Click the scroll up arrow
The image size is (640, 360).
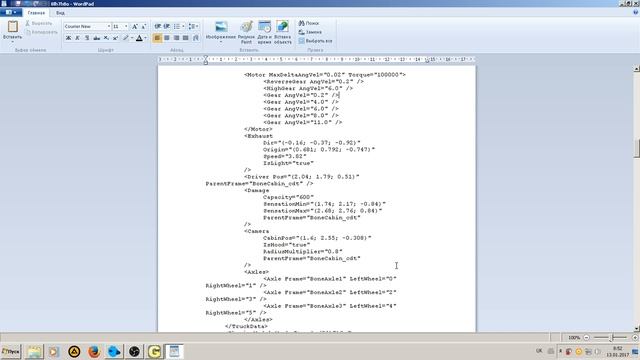(x=636, y=69)
